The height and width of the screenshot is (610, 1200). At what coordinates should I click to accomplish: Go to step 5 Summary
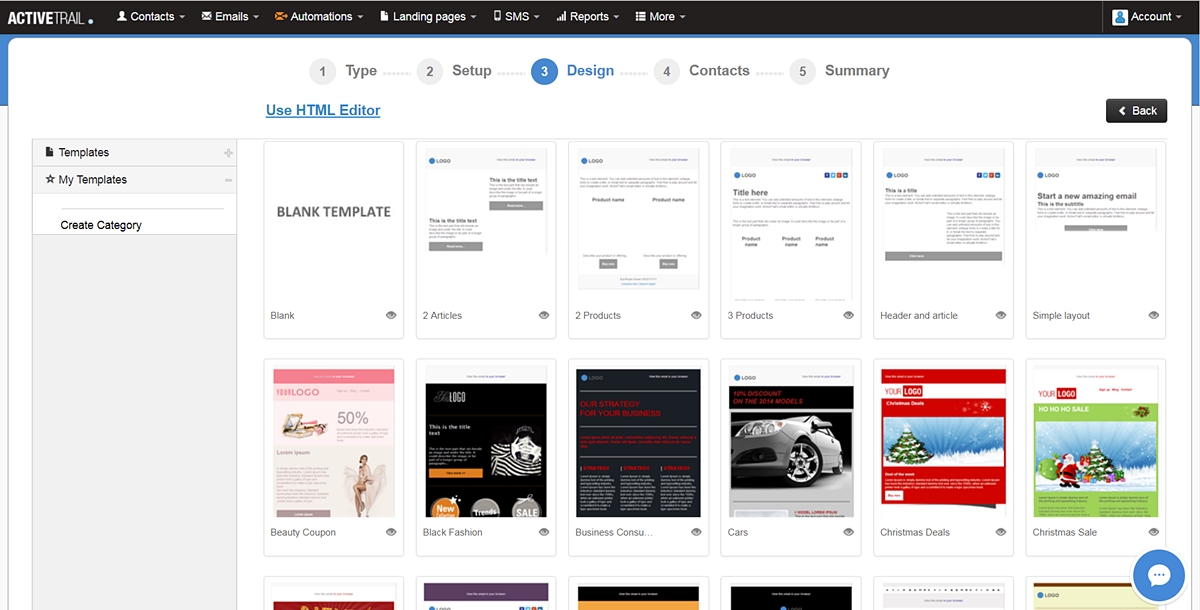click(839, 71)
